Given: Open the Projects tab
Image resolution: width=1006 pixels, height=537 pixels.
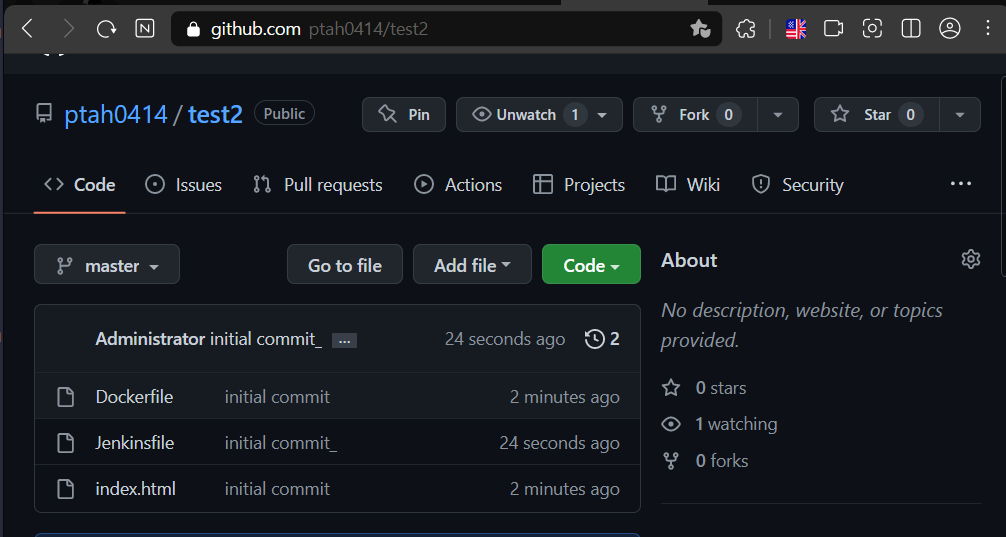Looking at the screenshot, I should point(579,185).
